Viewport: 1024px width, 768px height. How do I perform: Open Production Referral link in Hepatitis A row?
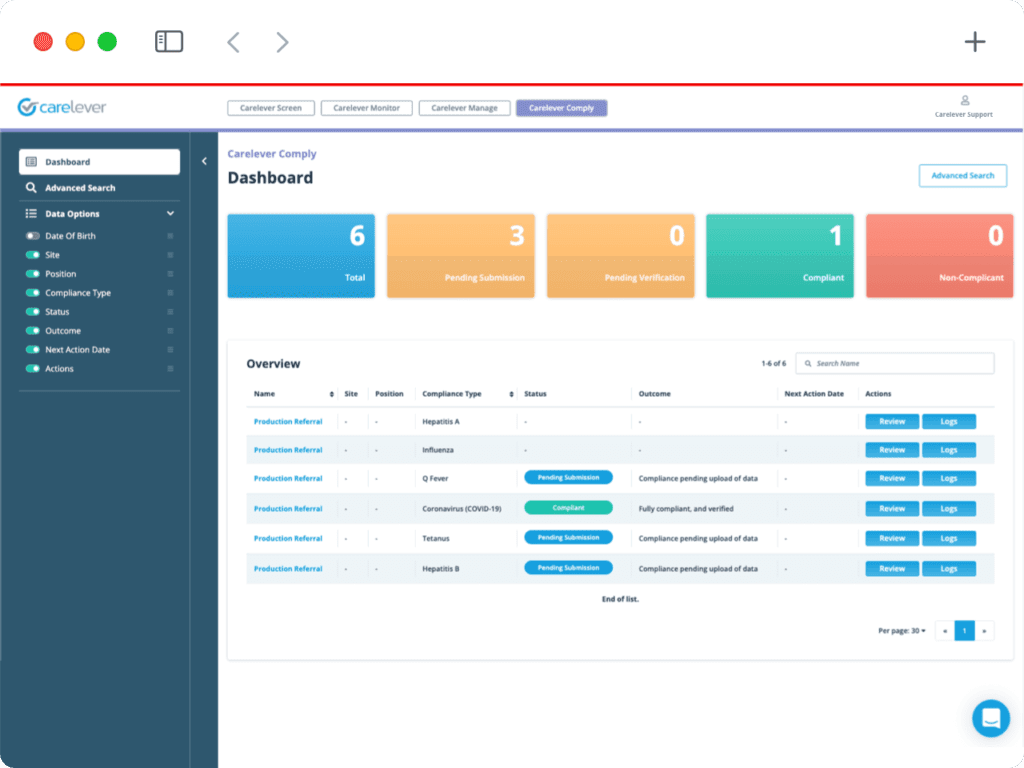tap(288, 422)
